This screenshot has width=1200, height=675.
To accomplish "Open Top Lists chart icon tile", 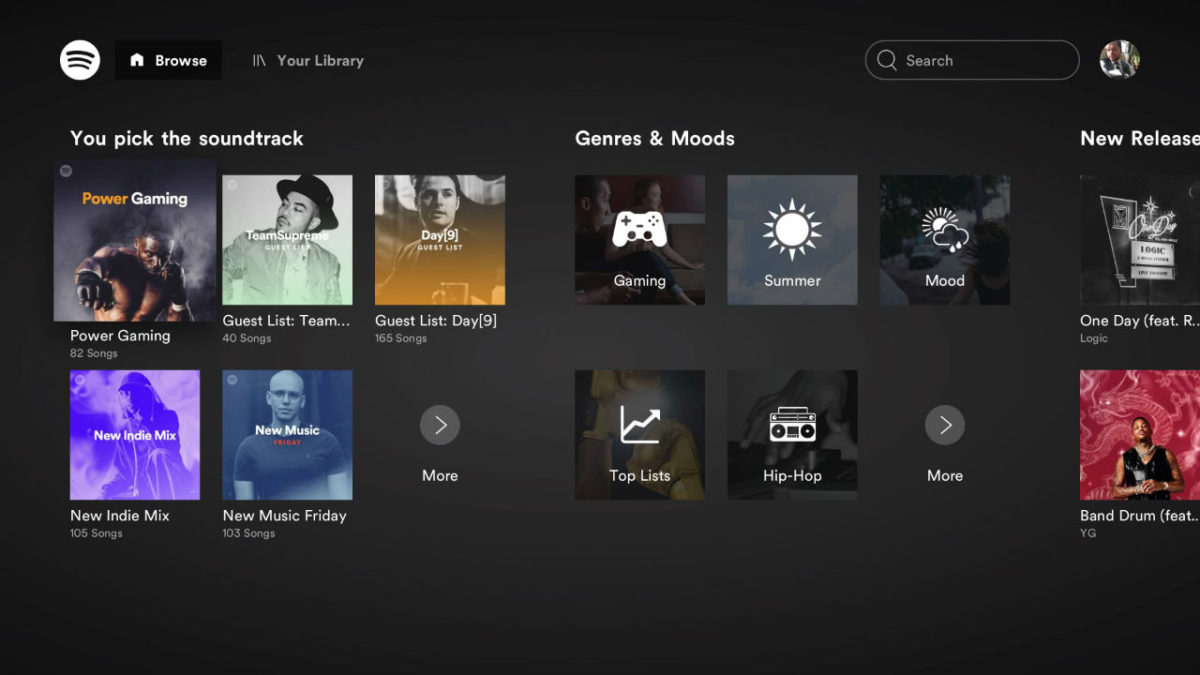I will coord(640,434).
